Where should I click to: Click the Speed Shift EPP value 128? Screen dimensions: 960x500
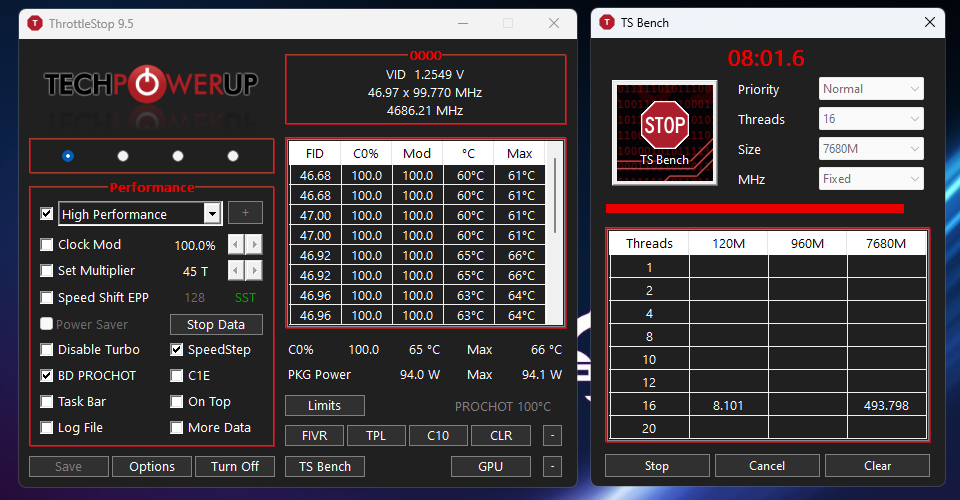[195, 297]
